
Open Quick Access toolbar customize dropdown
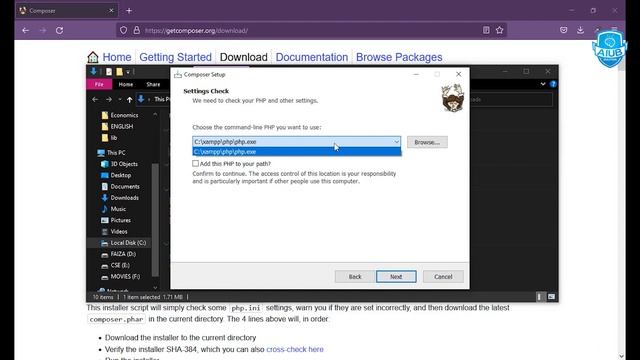128,72
